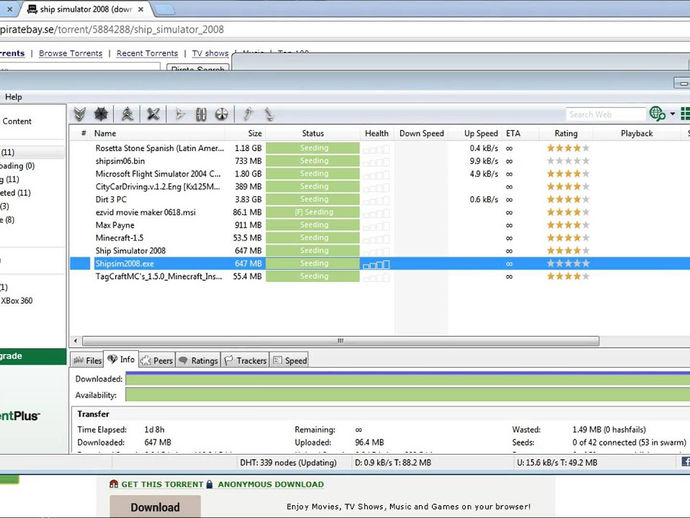
Task: Sort by the ETA column header
Action: point(513,133)
